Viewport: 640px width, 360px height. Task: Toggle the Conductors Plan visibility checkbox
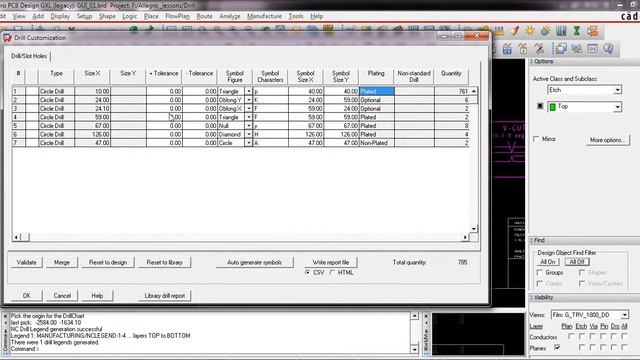[x=571, y=336]
